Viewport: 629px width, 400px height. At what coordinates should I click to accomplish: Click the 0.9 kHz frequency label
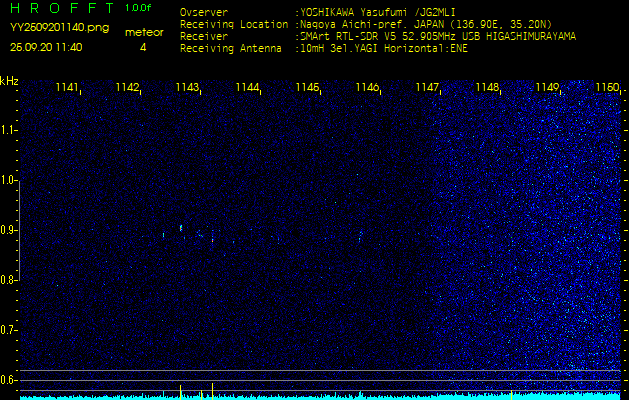7,230
